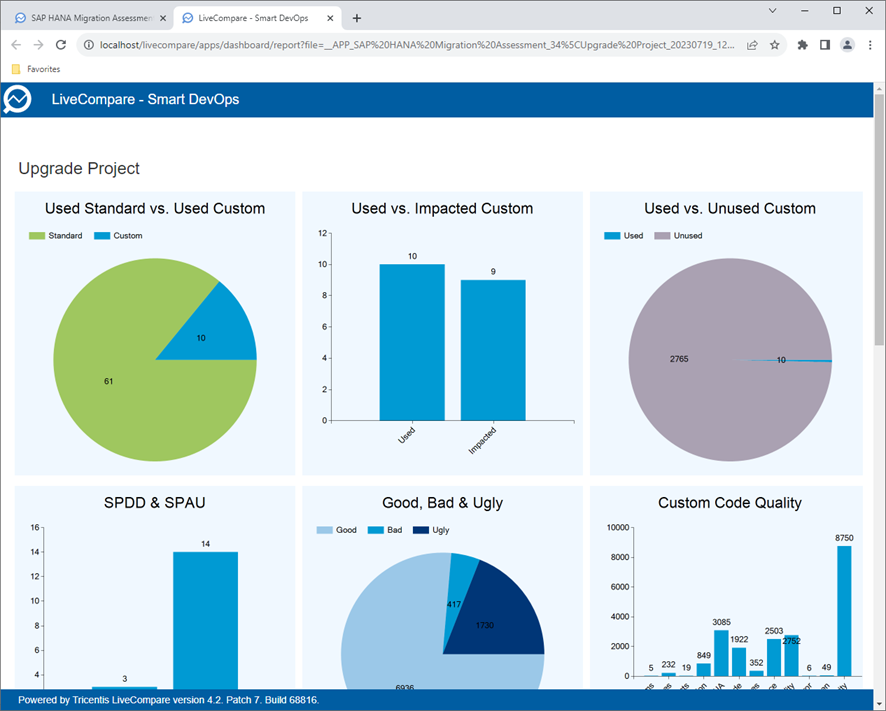Click the Impacted axis label
Viewport: 886px width, 711px height.
click(x=482, y=441)
